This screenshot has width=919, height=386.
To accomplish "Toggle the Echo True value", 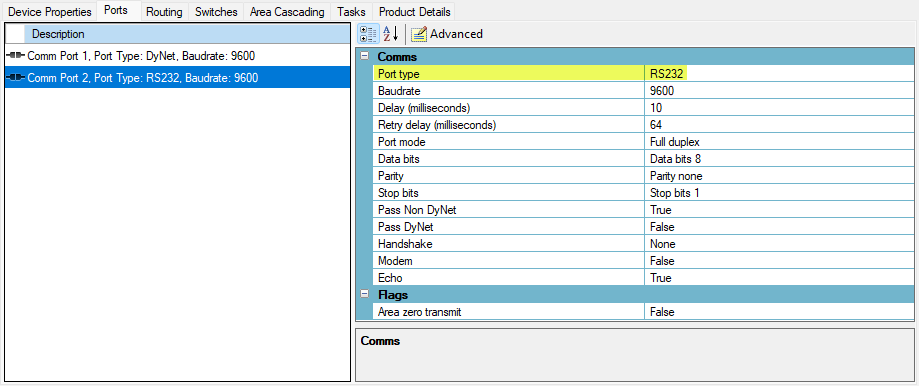I will tap(779, 278).
